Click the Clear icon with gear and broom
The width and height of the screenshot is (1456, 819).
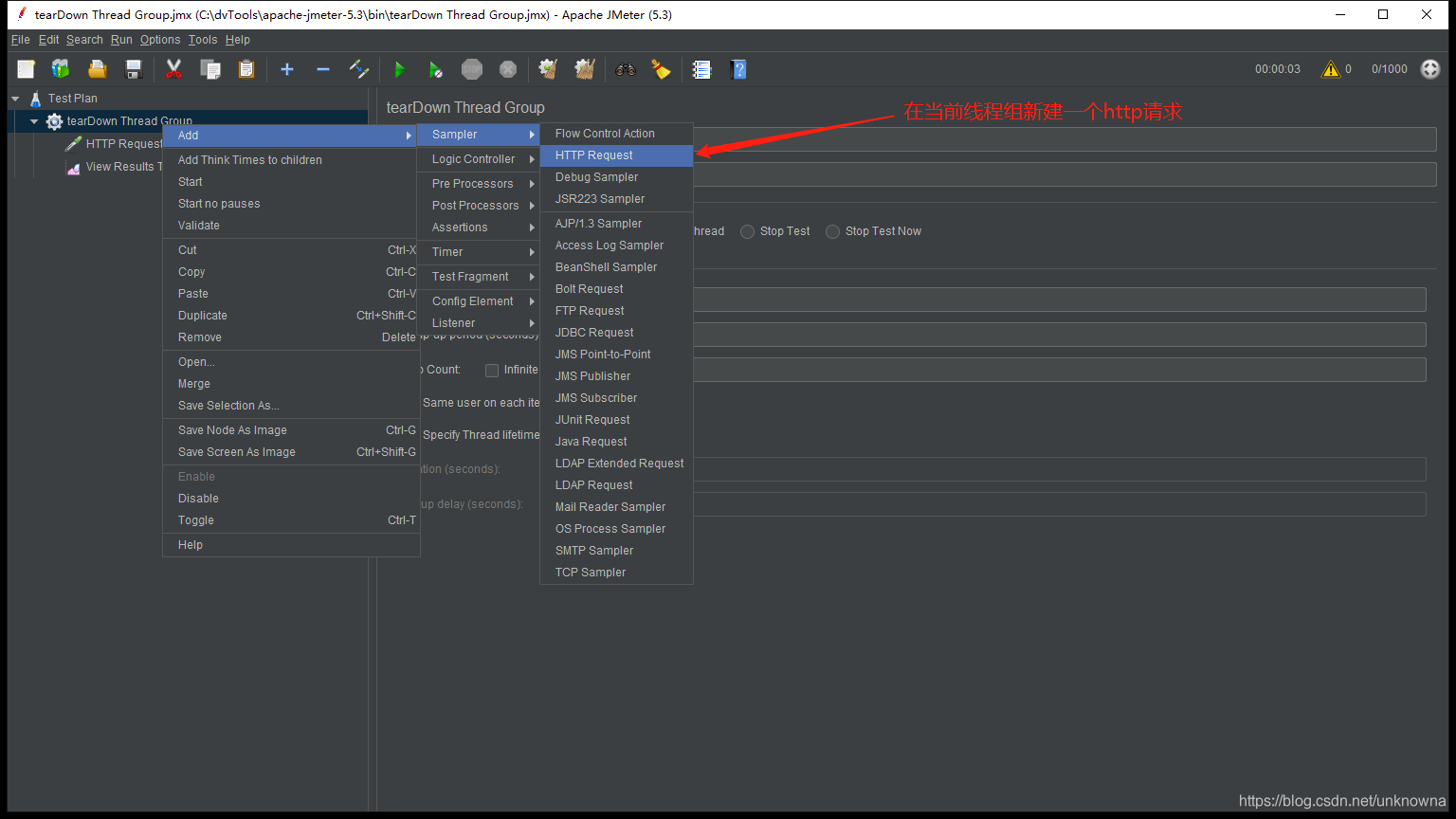tap(548, 69)
